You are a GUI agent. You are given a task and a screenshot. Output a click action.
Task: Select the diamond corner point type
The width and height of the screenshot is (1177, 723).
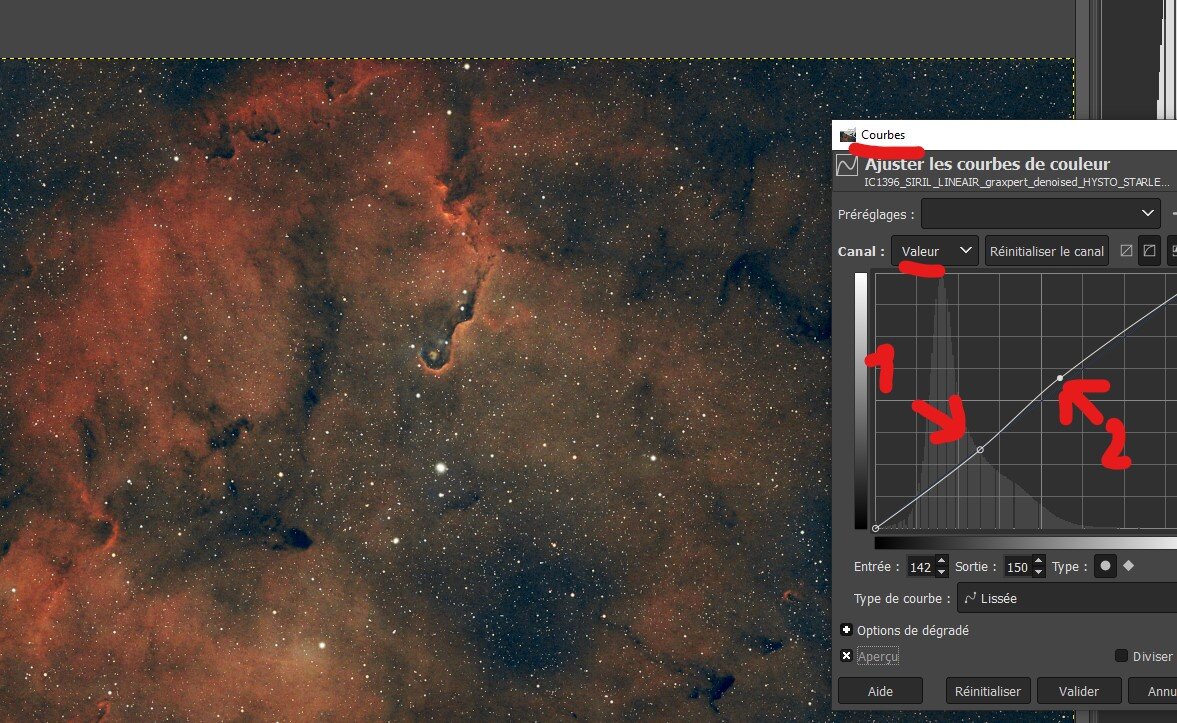1128,565
